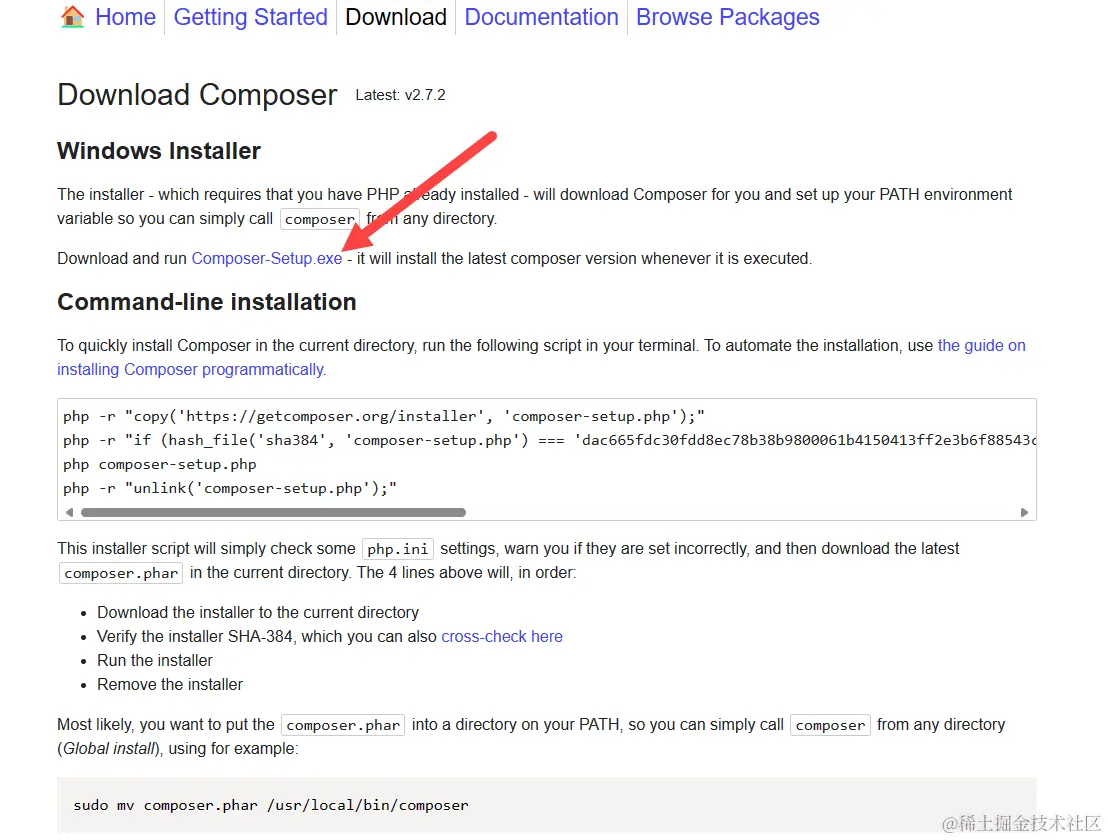
Task: Click the italic 'Global install' text
Action: click(108, 749)
